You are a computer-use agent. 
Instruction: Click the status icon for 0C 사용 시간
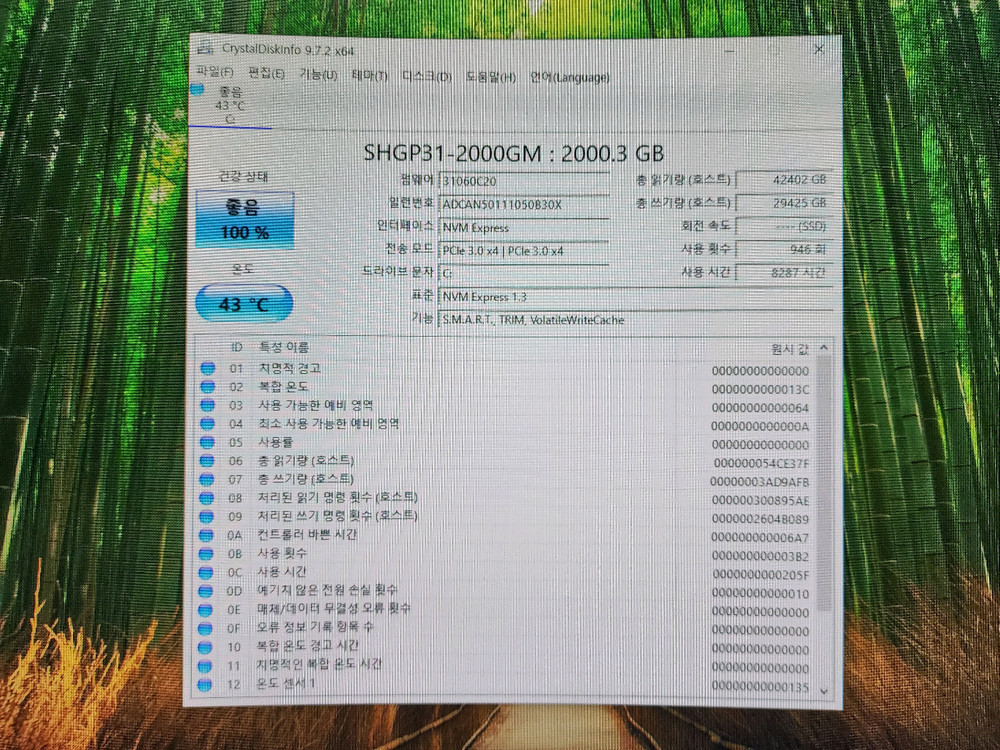[205, 572]
